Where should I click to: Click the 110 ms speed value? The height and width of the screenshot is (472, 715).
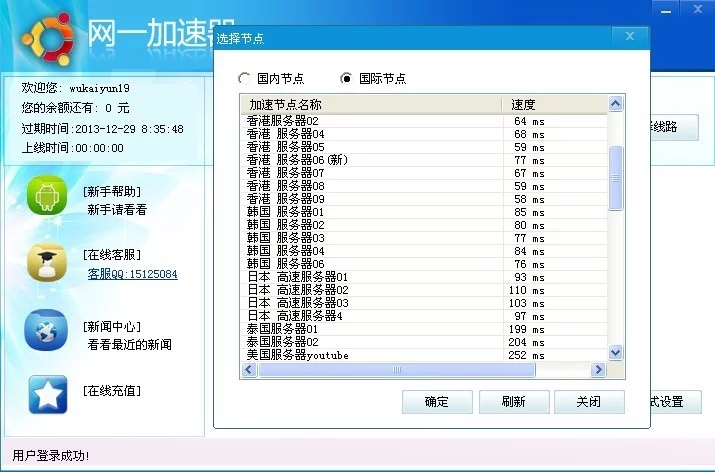point(526,290)
